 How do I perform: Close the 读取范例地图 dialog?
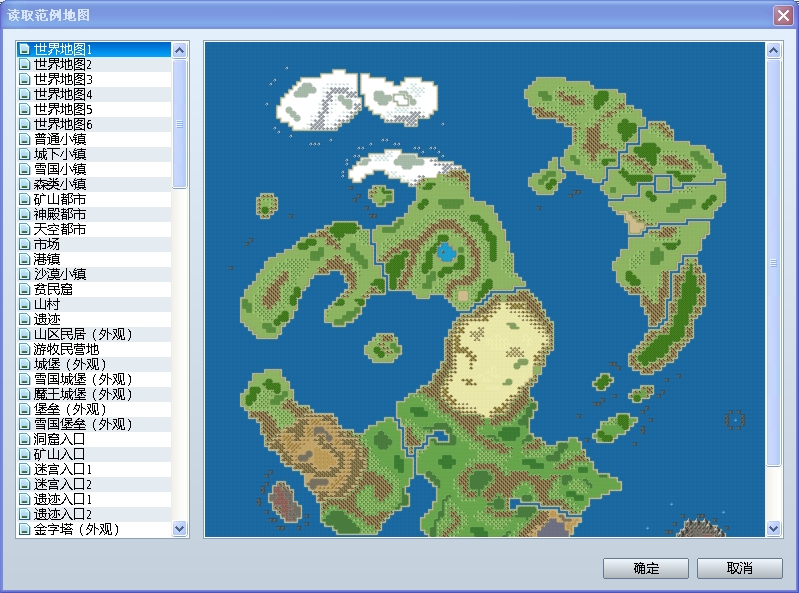pos(783,15)
